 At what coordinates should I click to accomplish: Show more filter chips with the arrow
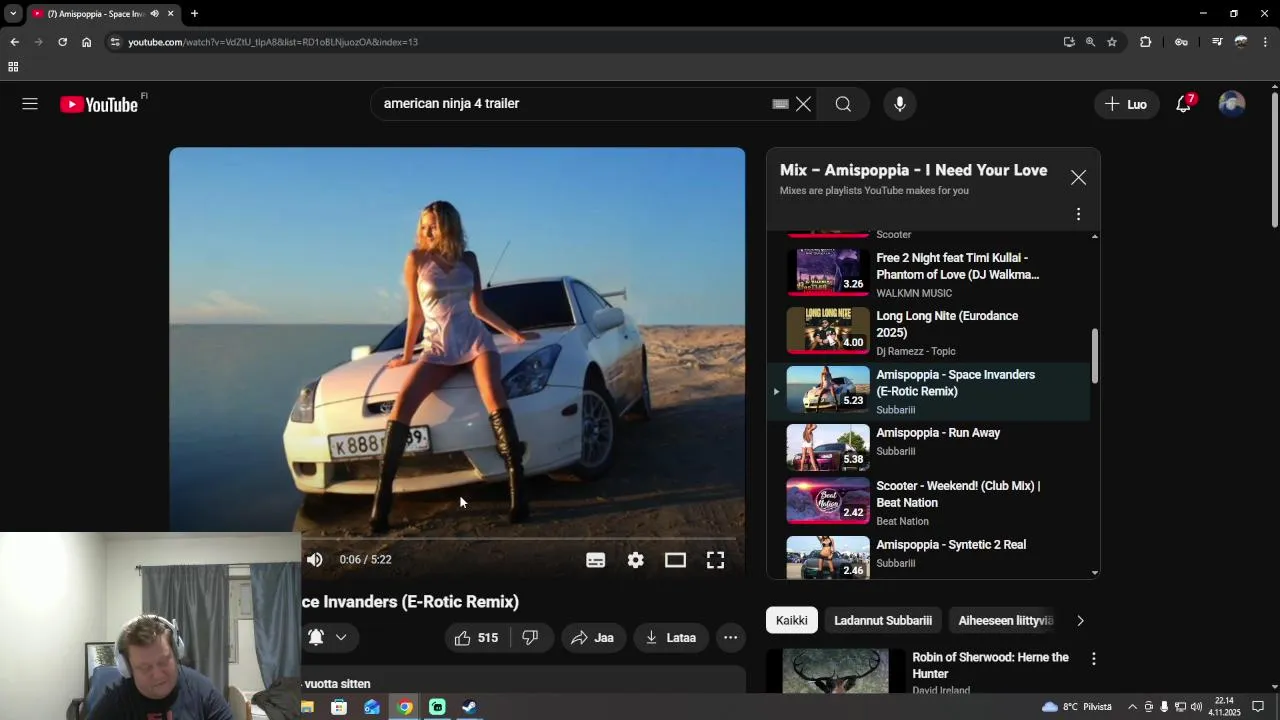tap(1080, 621)
